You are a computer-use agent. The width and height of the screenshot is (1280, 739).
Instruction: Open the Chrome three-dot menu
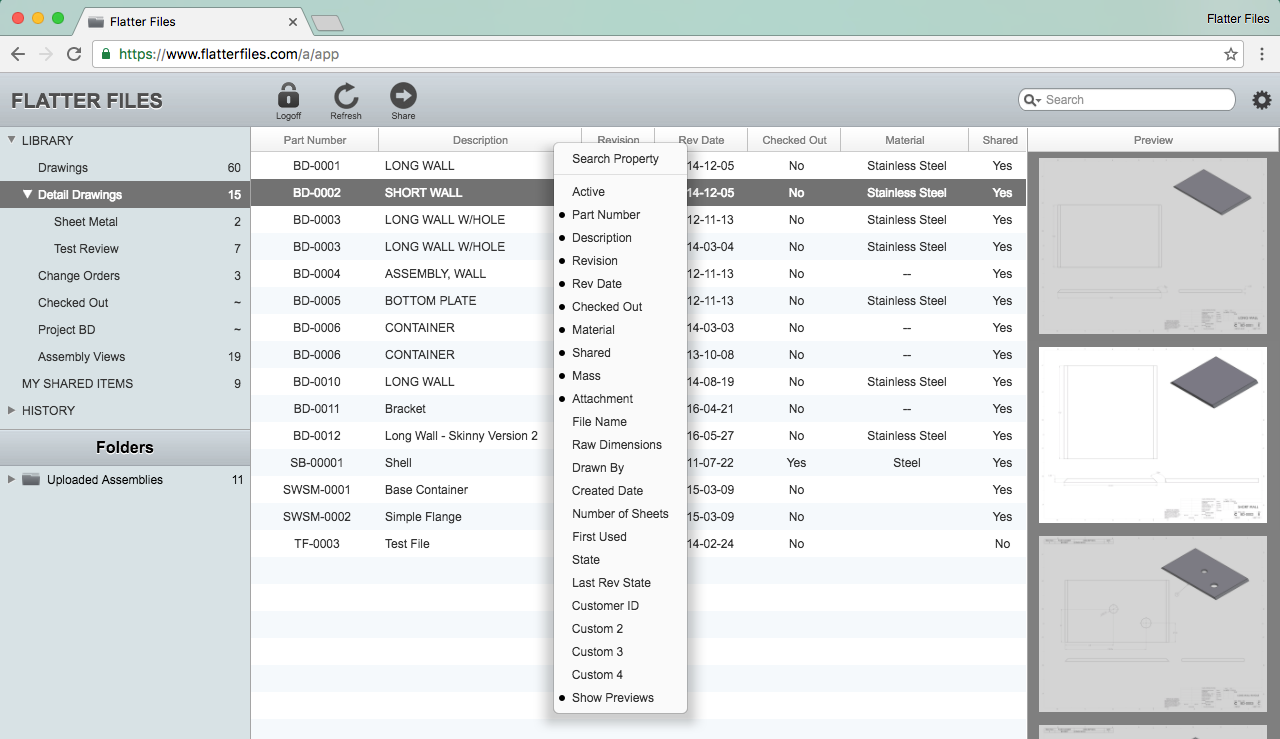pyautogui.click(x=1262, y=54)
